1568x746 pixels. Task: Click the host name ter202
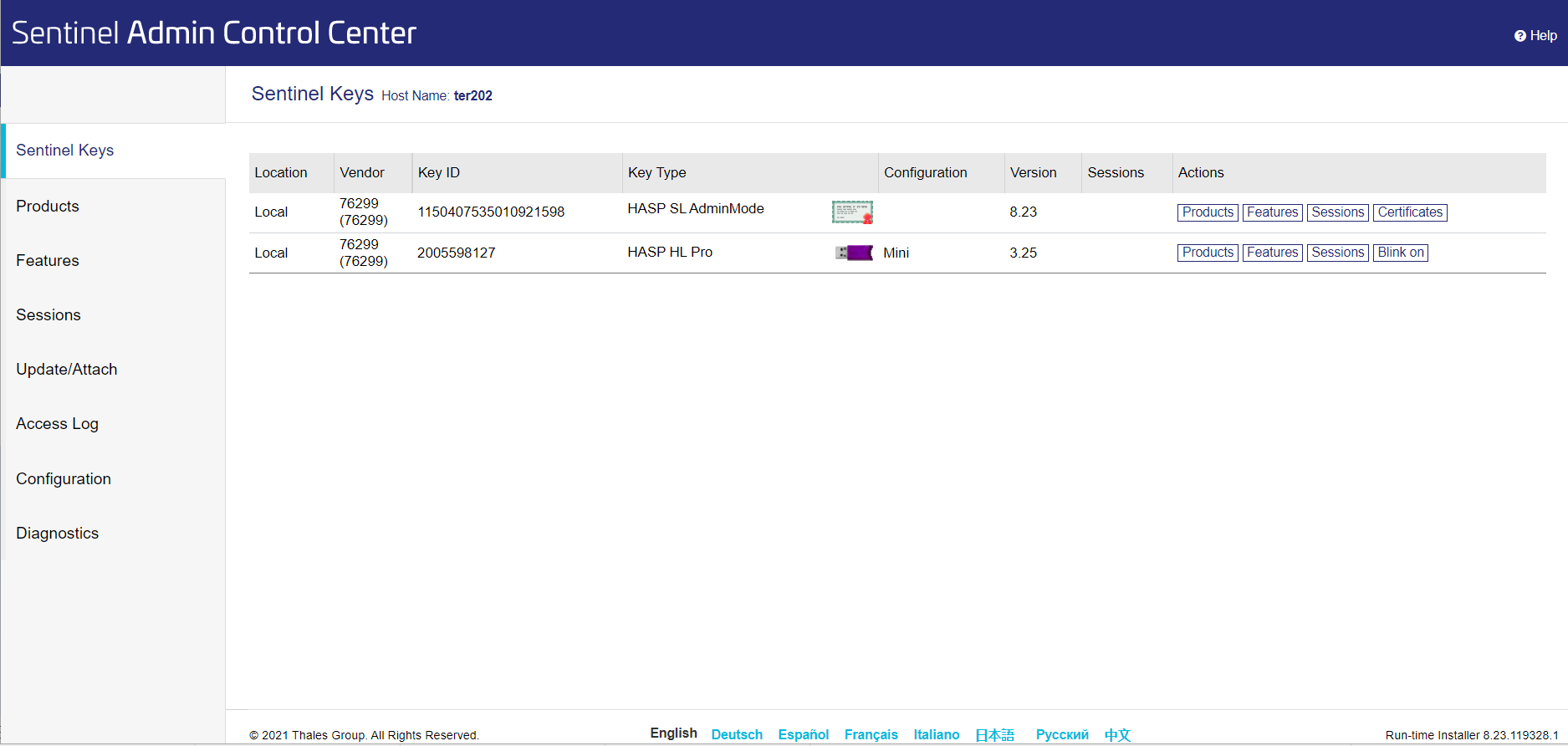pos(473,96)
